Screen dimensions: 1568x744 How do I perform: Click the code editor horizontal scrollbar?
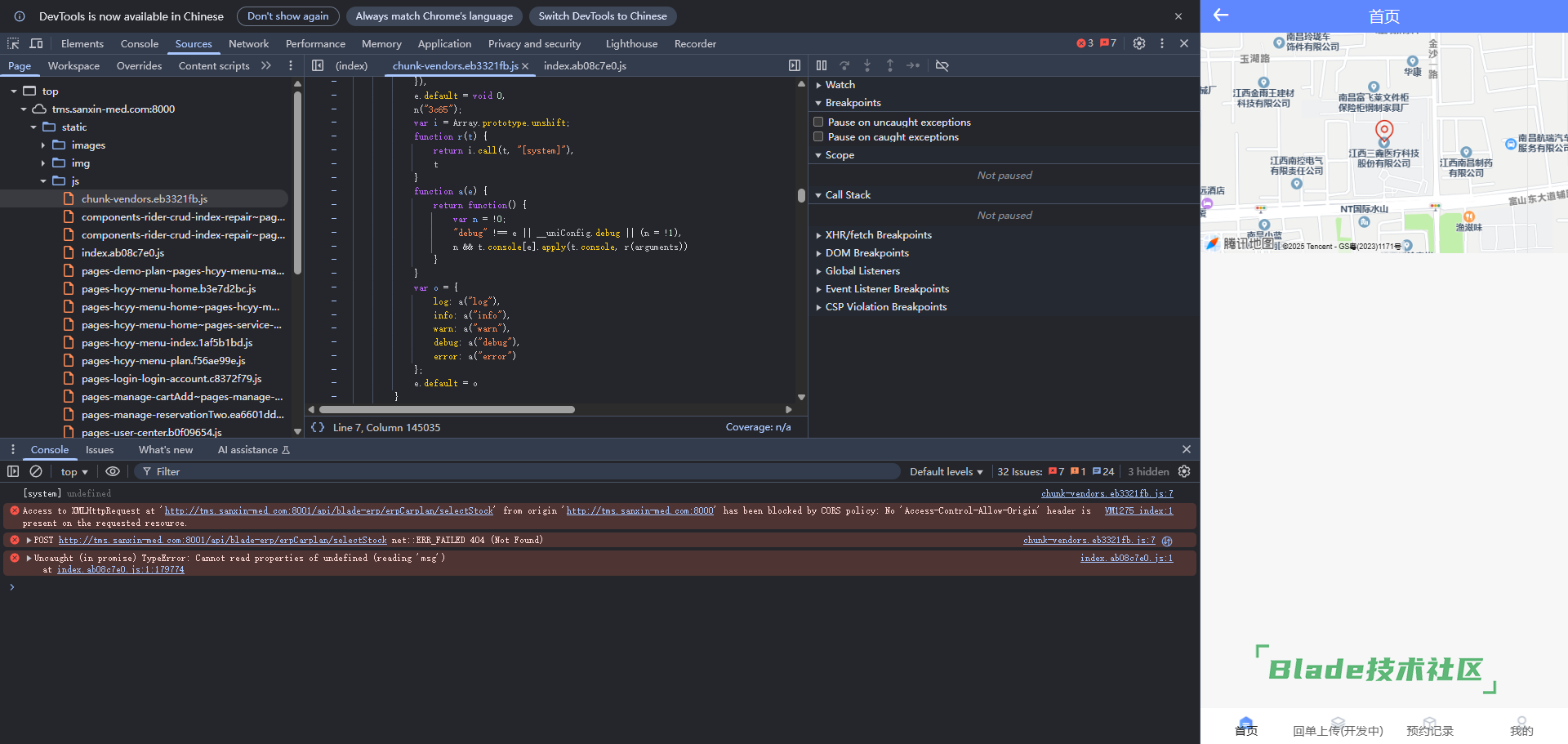click(447, 409)
